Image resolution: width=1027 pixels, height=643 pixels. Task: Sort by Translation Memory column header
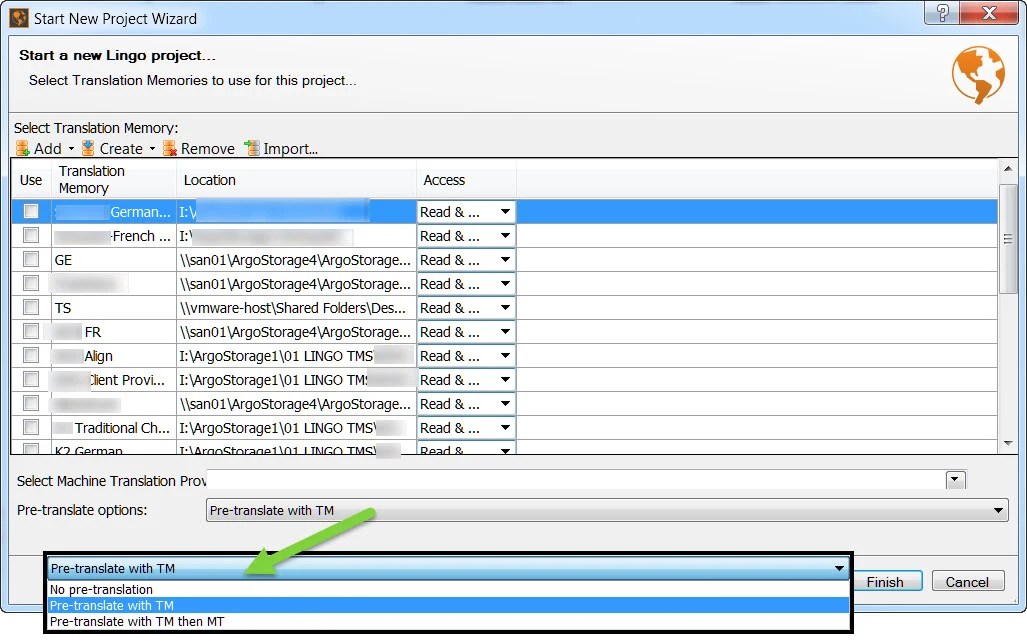pyautogui.click(x=114, y=180)
